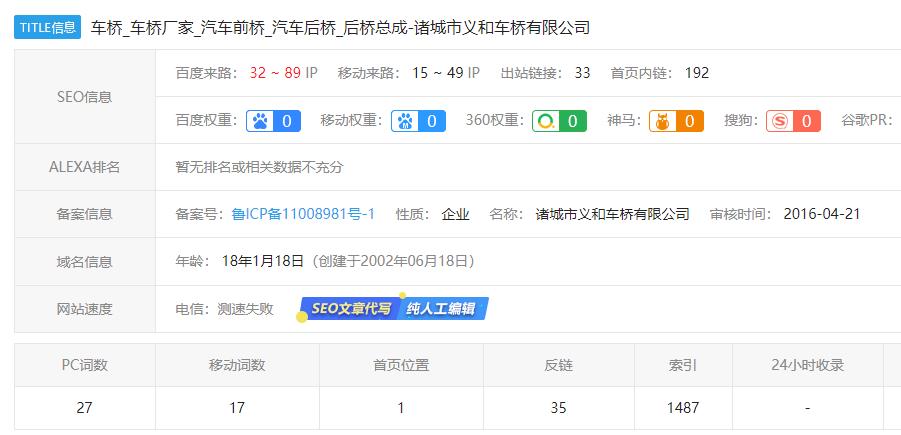Click the SEO信息 row label
Screen dimensions: 901x435
[x=84, y=97]
